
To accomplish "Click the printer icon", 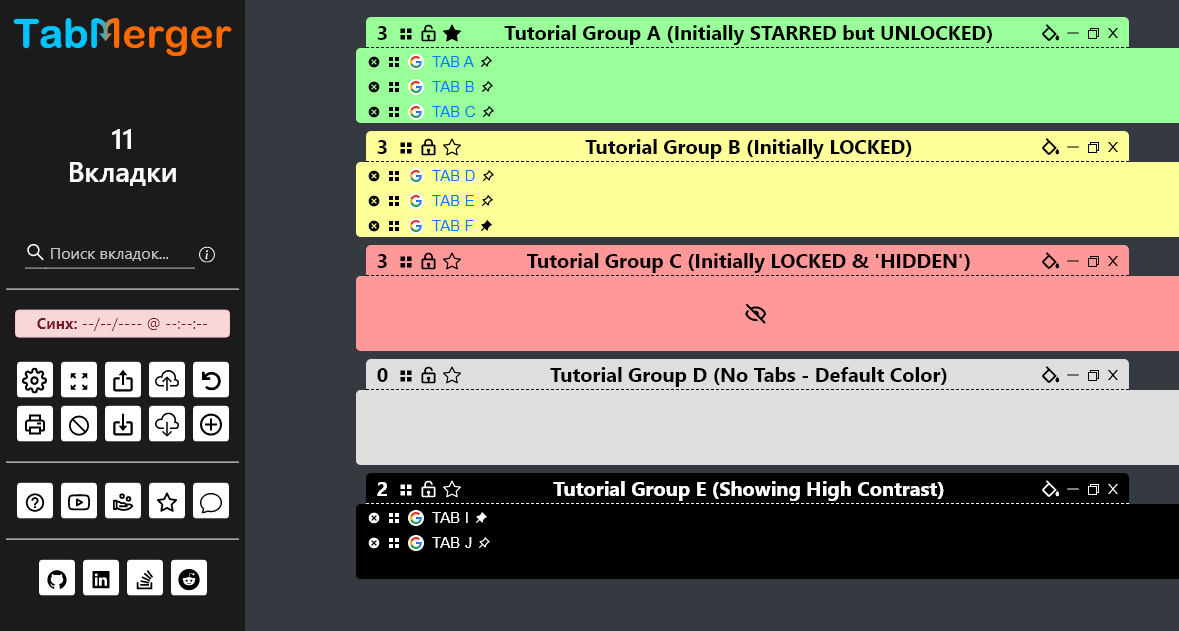I will click(x=35, y=424).
